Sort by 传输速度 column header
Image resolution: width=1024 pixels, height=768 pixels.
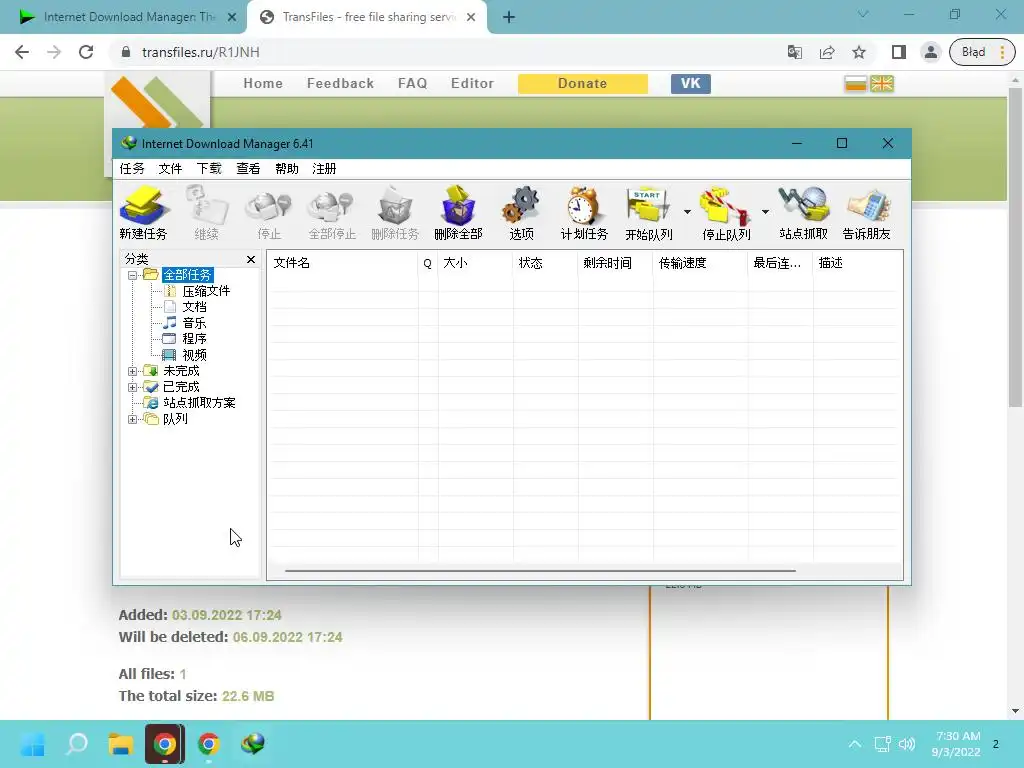(700, 263)
